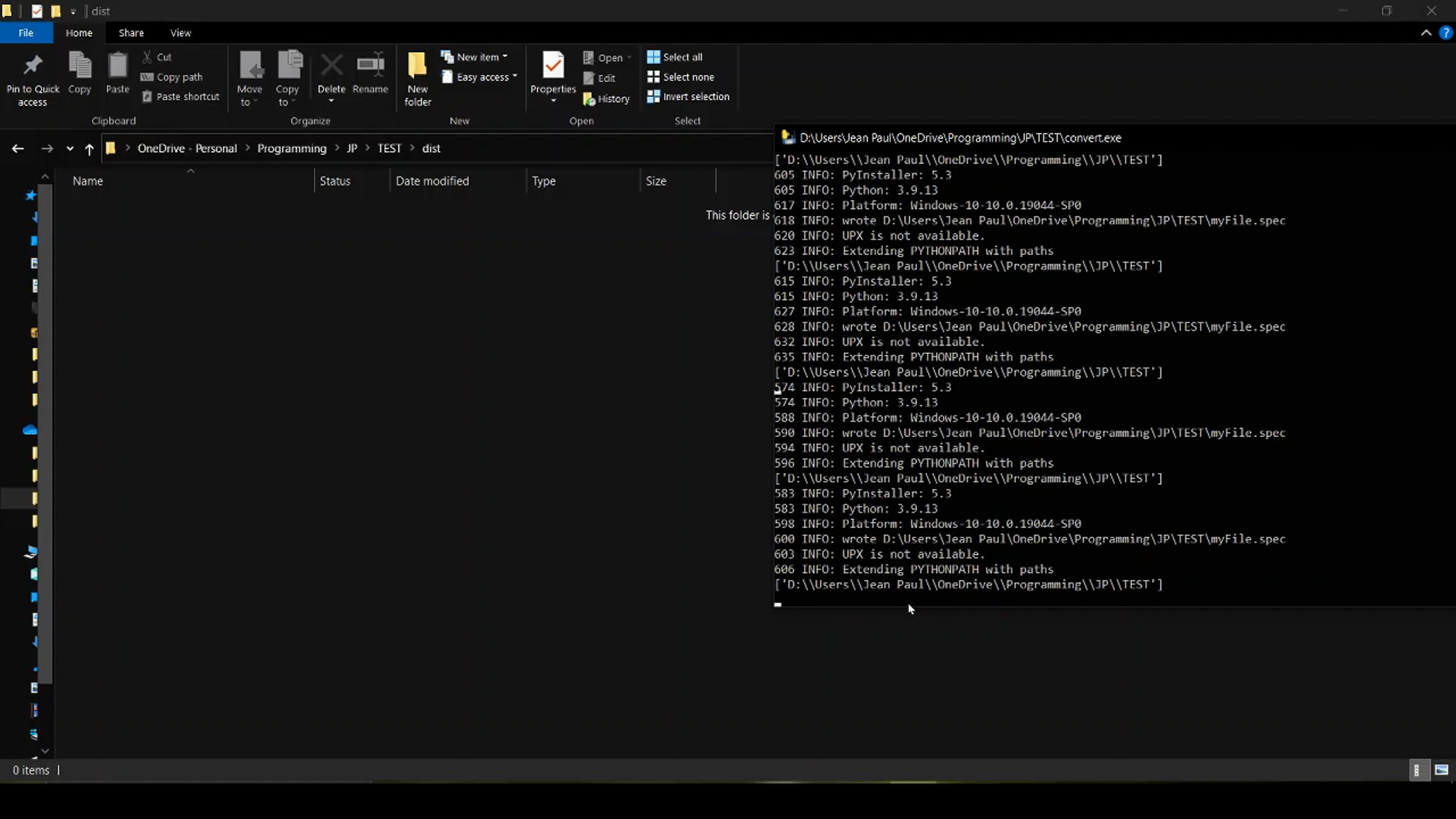1456x819 pixels.
Task: Open the recent locations dropdown
Action: click(70, 149)
